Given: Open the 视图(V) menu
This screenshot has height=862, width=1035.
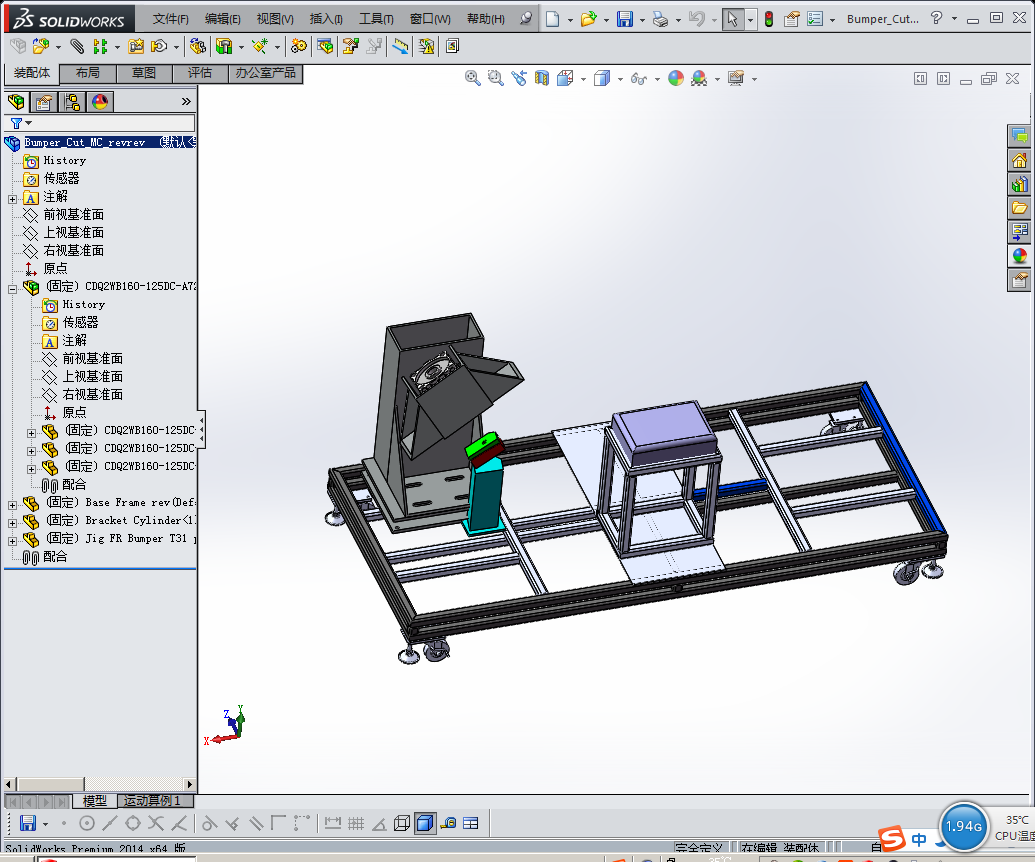Looking at the screenshot, I should point(275,19).
